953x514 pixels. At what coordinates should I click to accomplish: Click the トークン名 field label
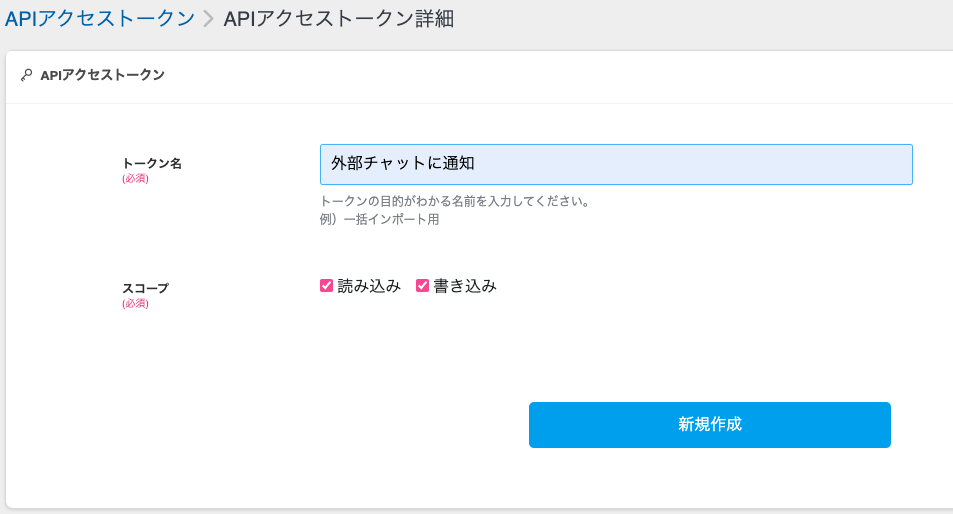tap(152, 163)
